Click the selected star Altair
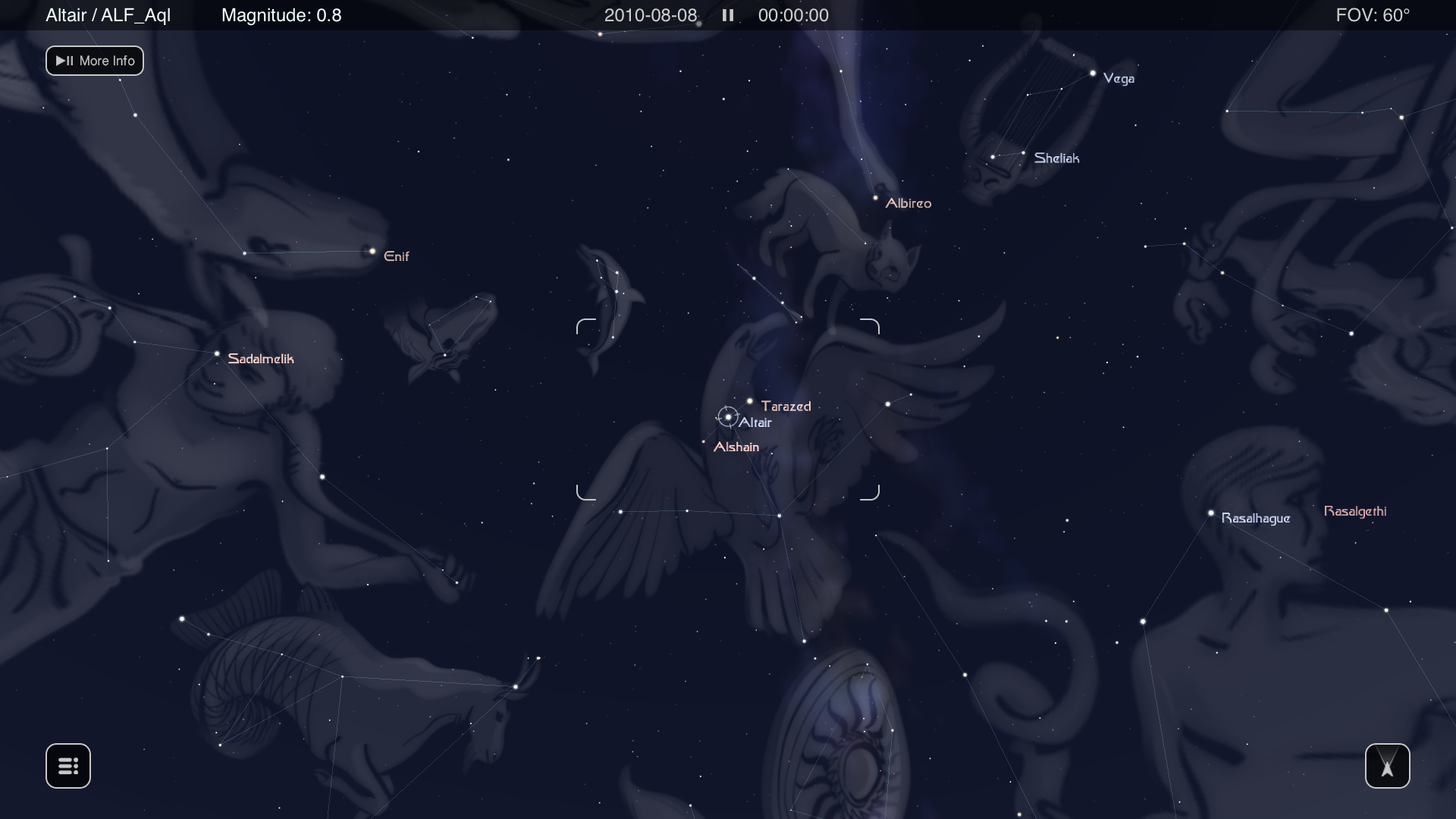This screenshot has height=819, width=1456. (x=728, y=417)
